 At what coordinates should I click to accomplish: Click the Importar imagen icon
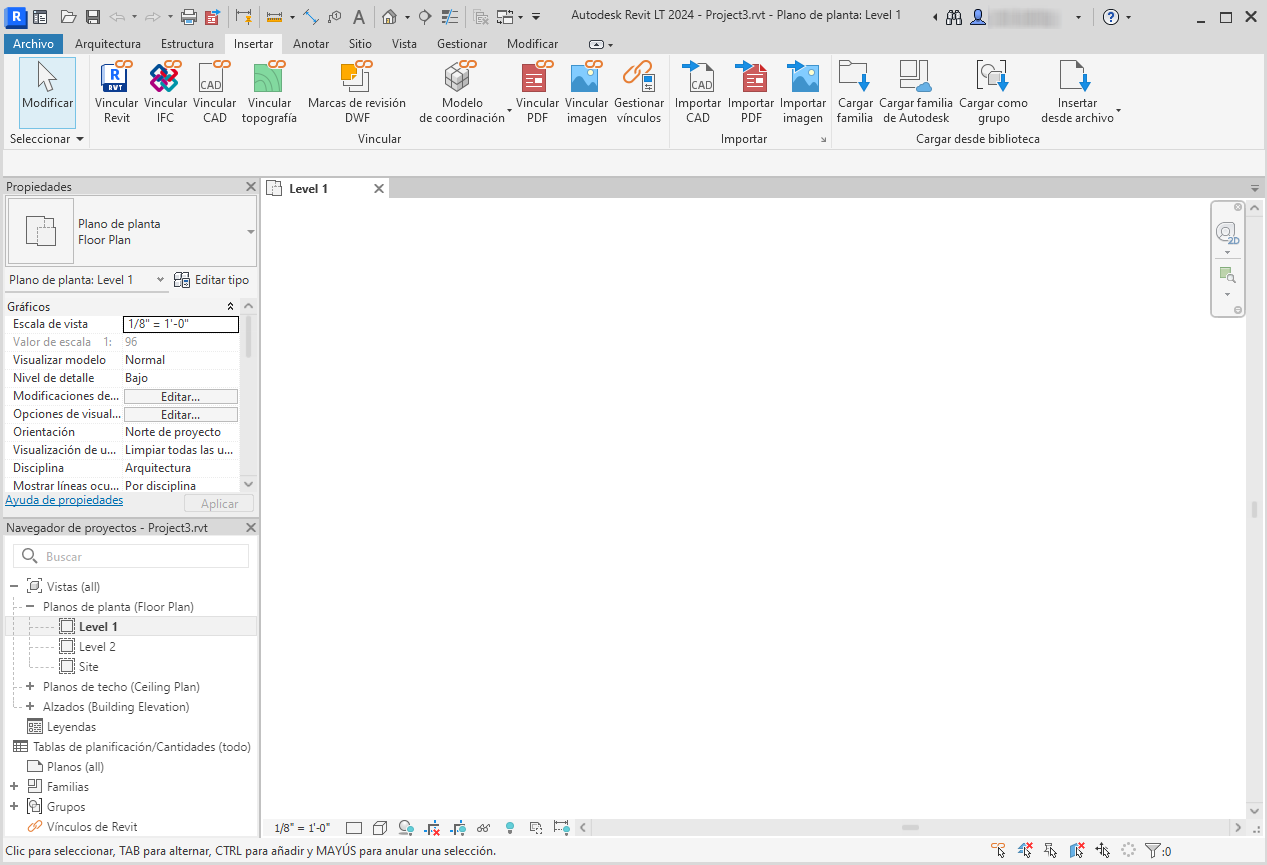click(x=803, y=77)
